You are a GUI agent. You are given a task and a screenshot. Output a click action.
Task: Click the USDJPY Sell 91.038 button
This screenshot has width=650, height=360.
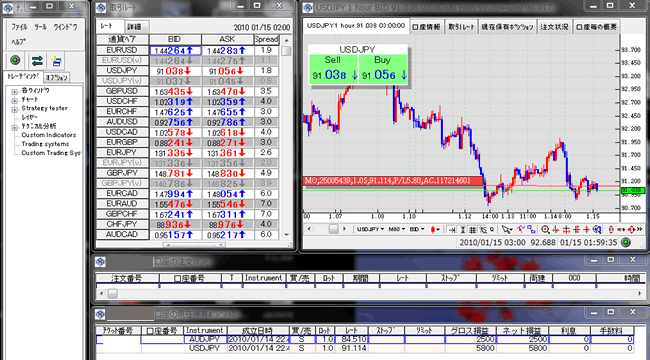point(333,69)
